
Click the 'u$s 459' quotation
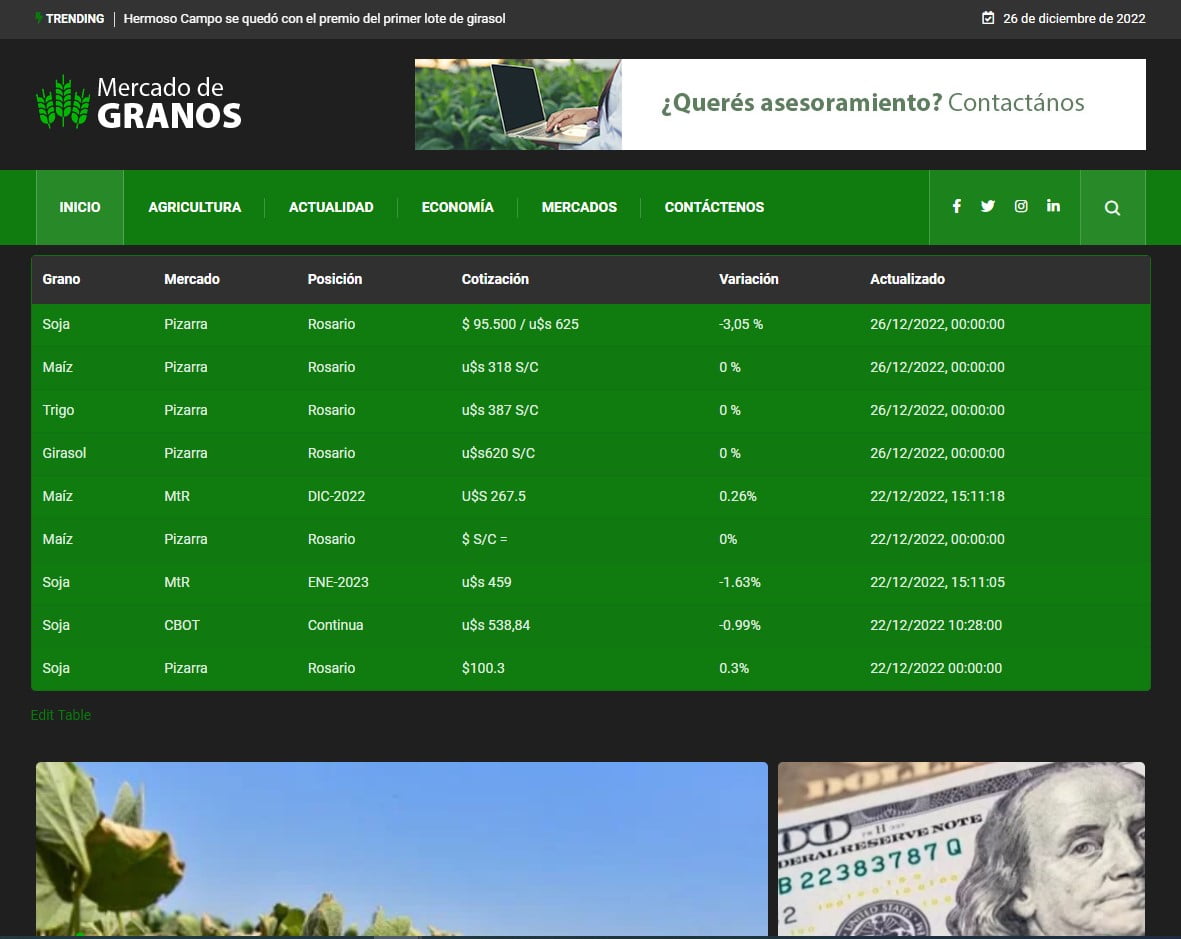(x=487, y=582)
